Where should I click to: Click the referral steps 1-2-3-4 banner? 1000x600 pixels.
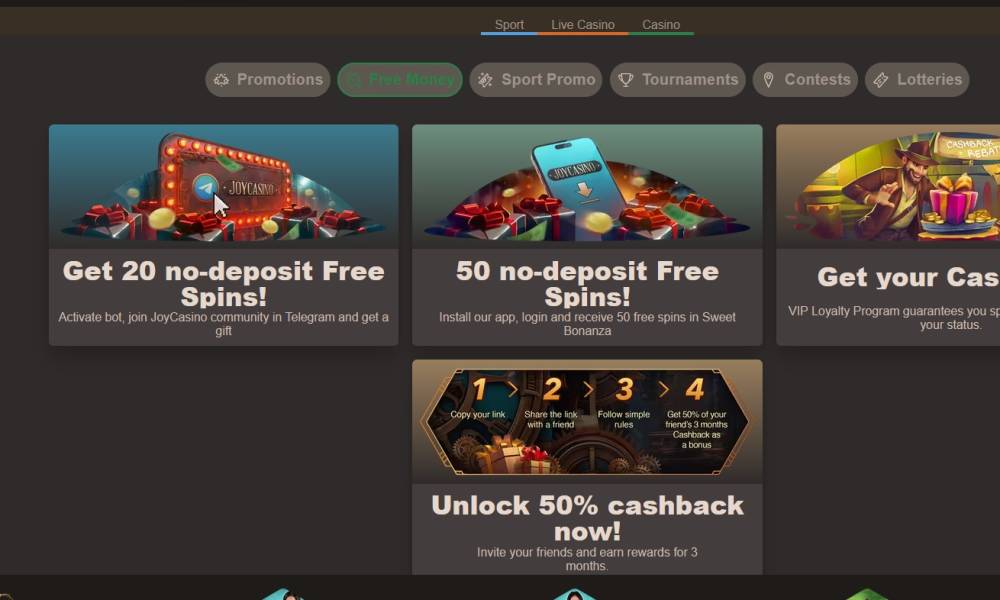[x=587, y=421]
